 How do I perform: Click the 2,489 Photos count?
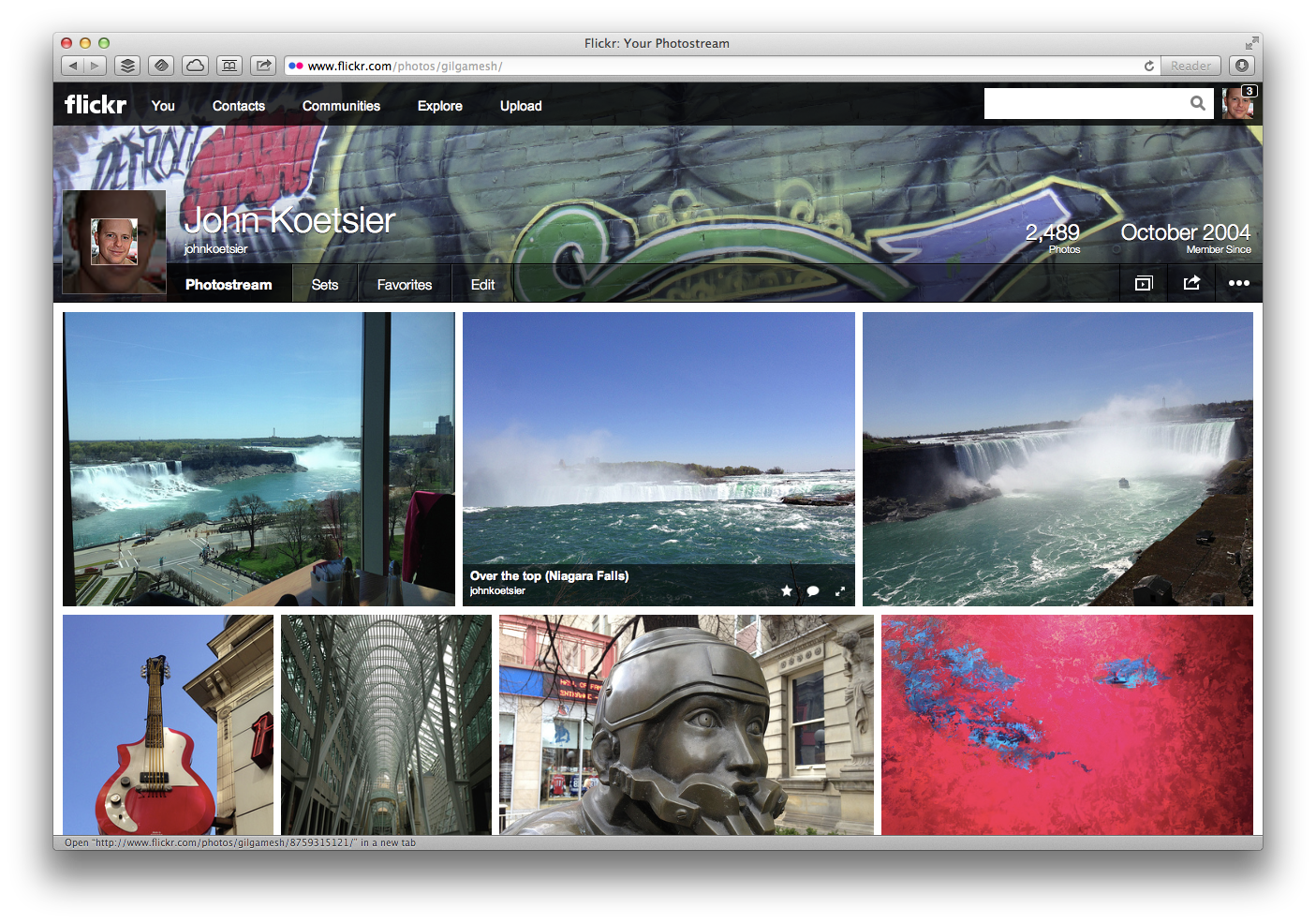[x=1052, y=236]
